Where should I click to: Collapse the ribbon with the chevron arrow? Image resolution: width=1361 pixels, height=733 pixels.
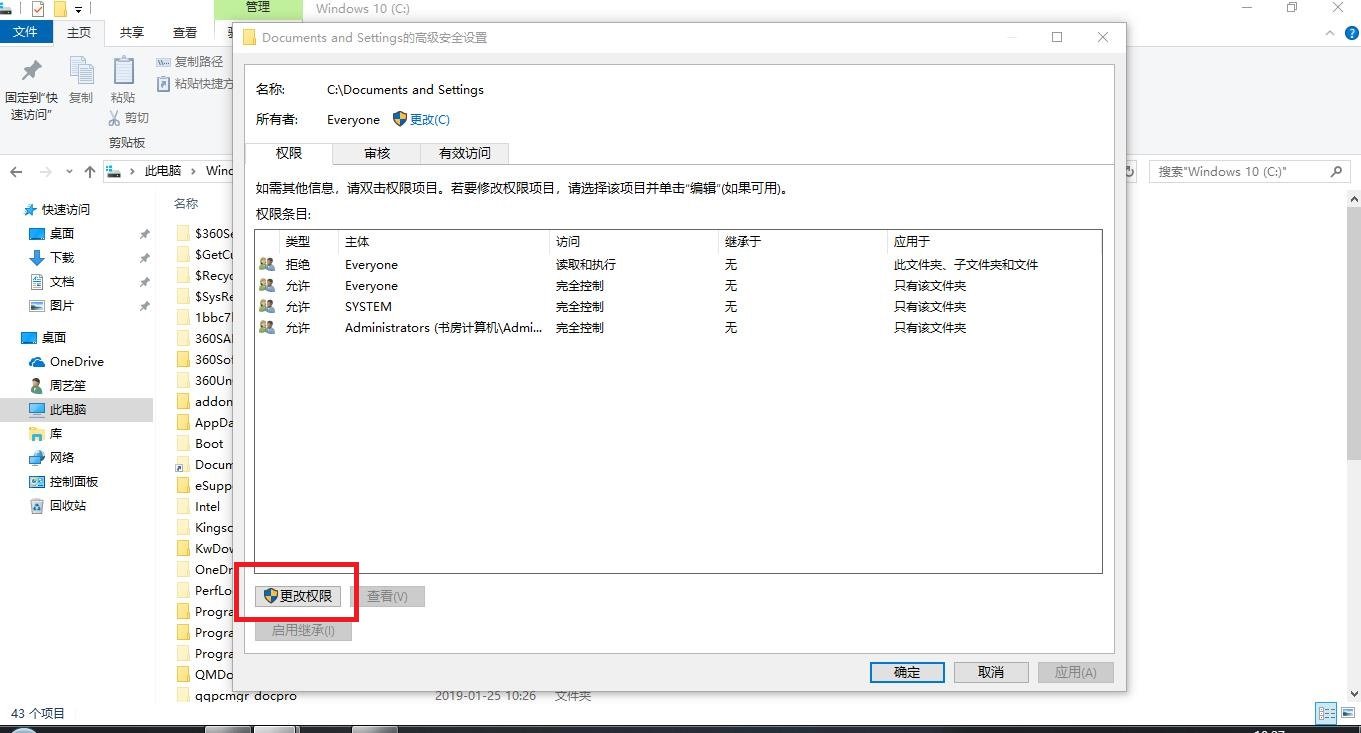tap(1330, 32)
